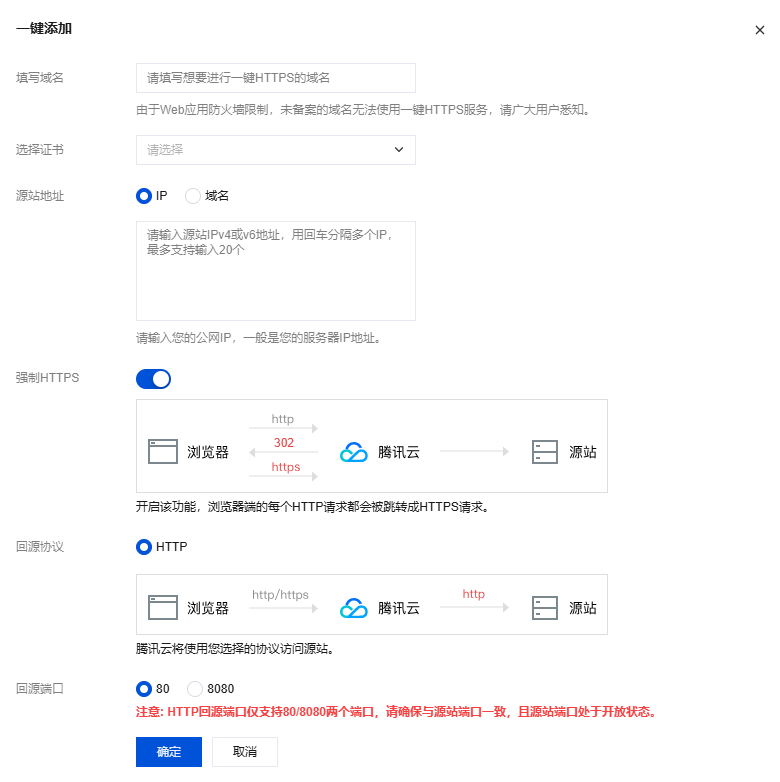The height and width of the screenshot is (782, 780).
Task: Click the 强制HTTPS field label
Action: click(47, 378)
